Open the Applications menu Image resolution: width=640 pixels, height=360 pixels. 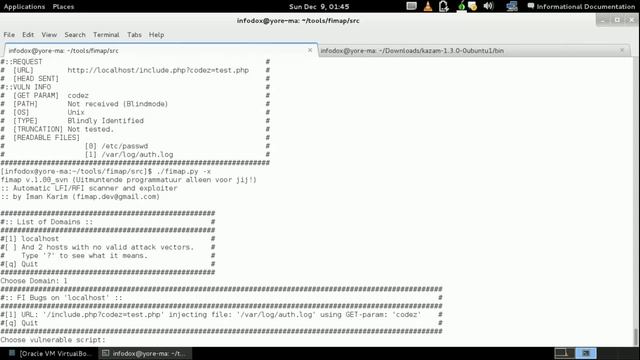(x=24, y=7)
